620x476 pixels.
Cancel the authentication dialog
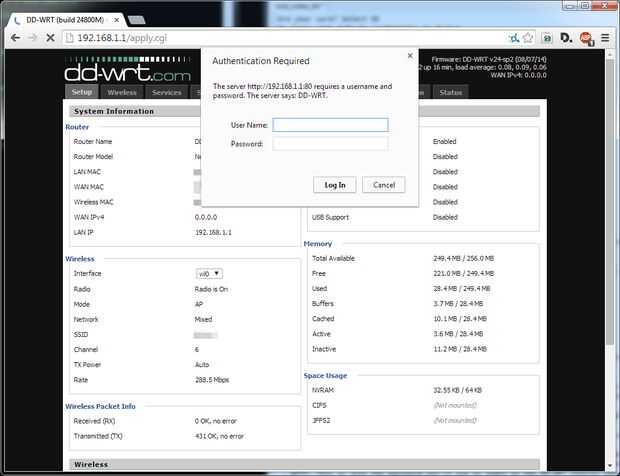point(384,185)
